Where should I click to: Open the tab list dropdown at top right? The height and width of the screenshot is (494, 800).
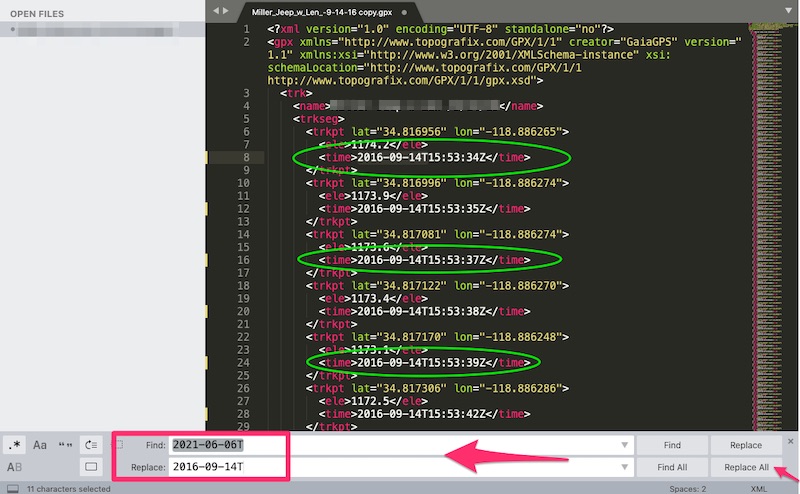click(788, 11)
